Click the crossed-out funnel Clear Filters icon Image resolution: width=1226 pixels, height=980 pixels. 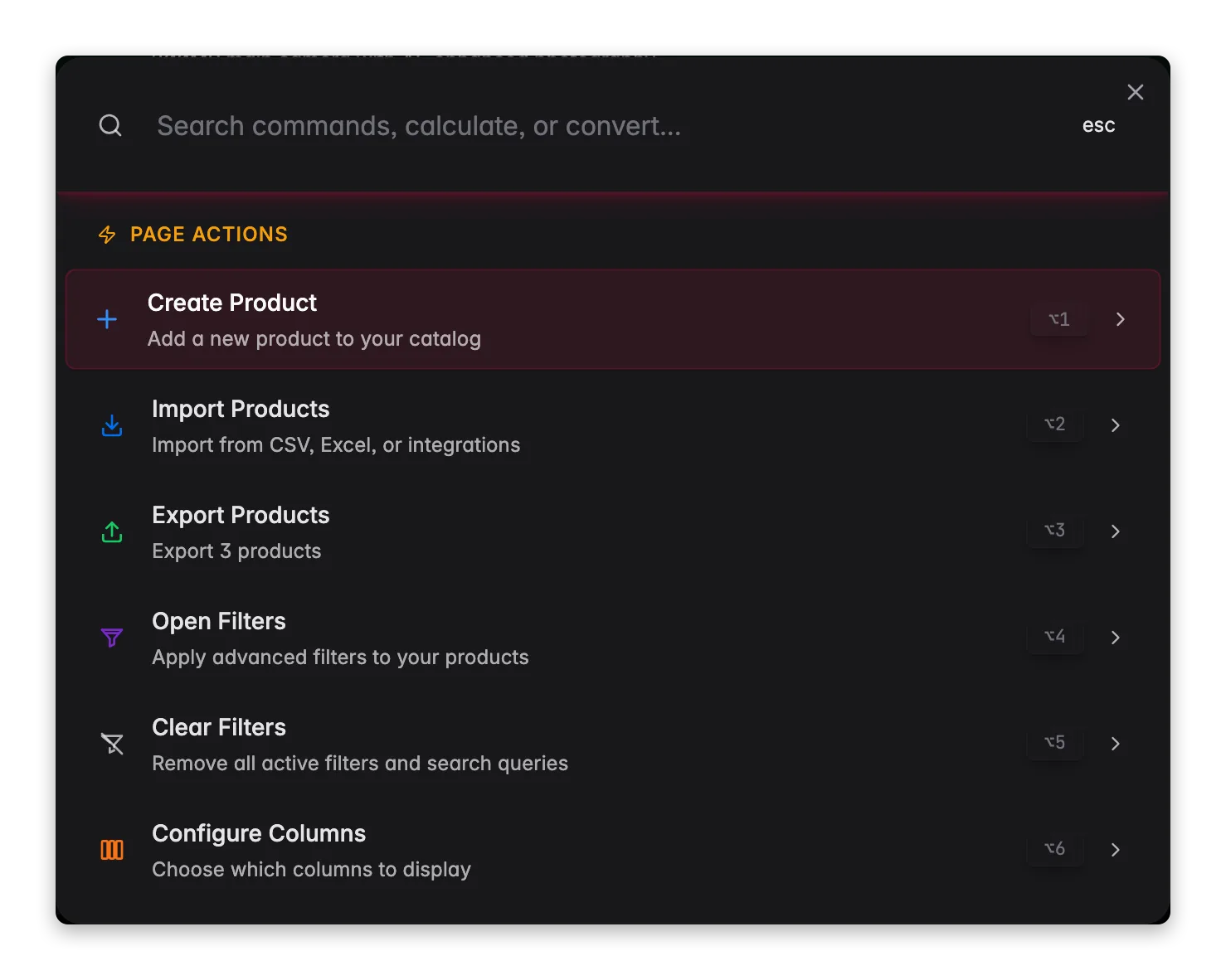(112, 744)
